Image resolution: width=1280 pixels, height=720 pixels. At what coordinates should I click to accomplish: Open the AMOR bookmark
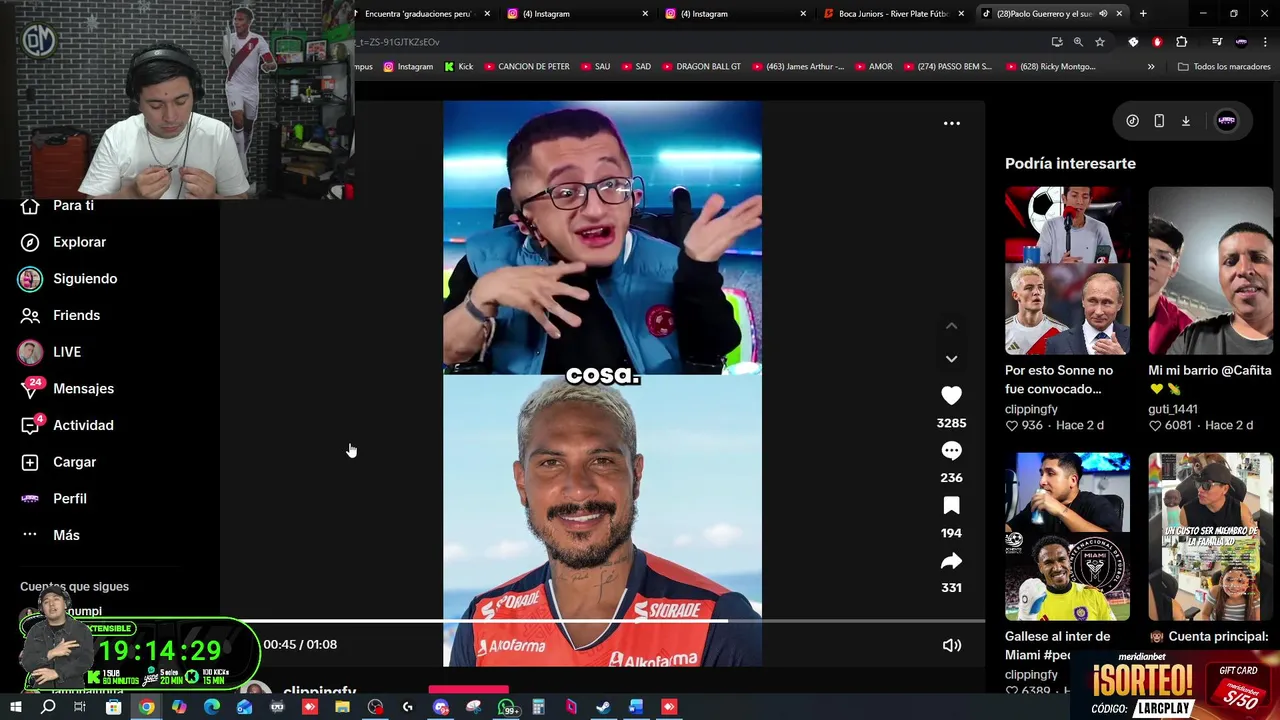(x=872, y=67)
